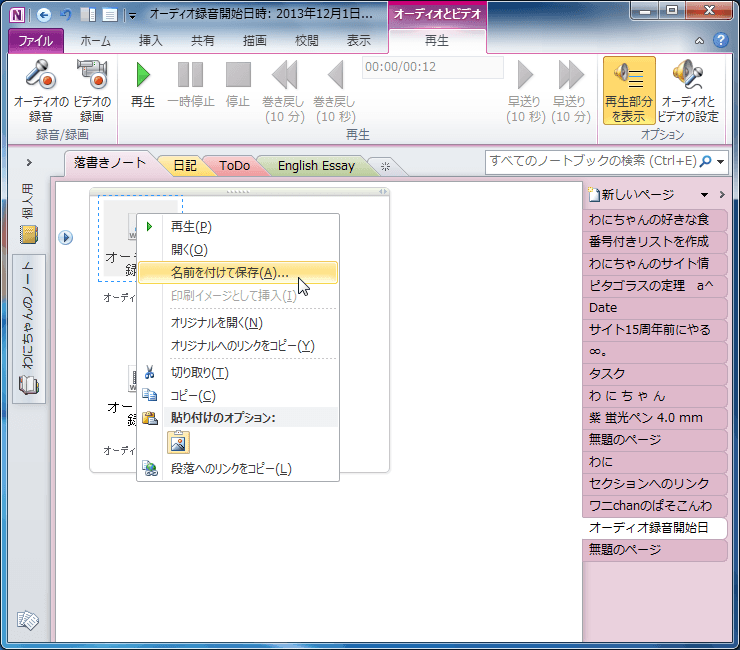Click the back arrow in quick access toolbar
740x650 pixels.
(x=43, y=15)
